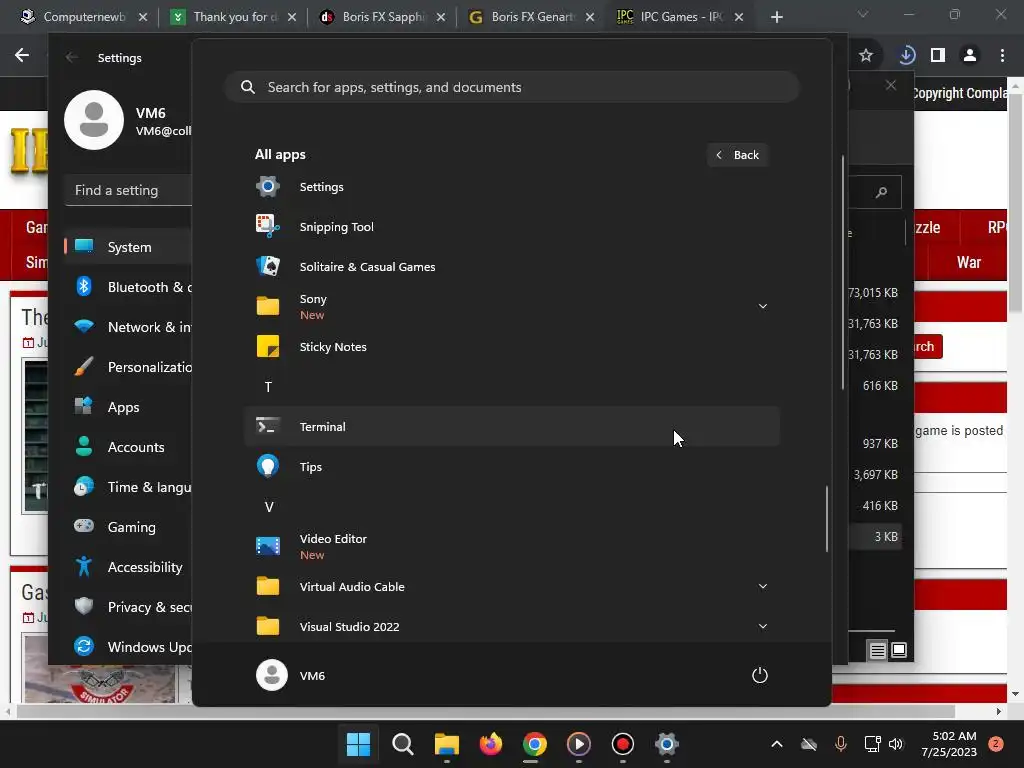Screen dimensions: 1024x768
Task: Open a new Chrome tab
Action: pos(776,18)
